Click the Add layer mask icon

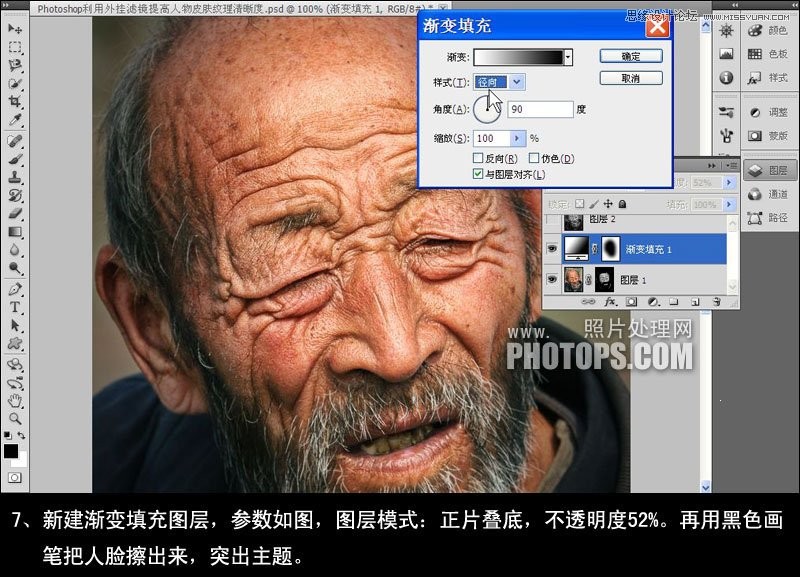[x=630, y=300]
